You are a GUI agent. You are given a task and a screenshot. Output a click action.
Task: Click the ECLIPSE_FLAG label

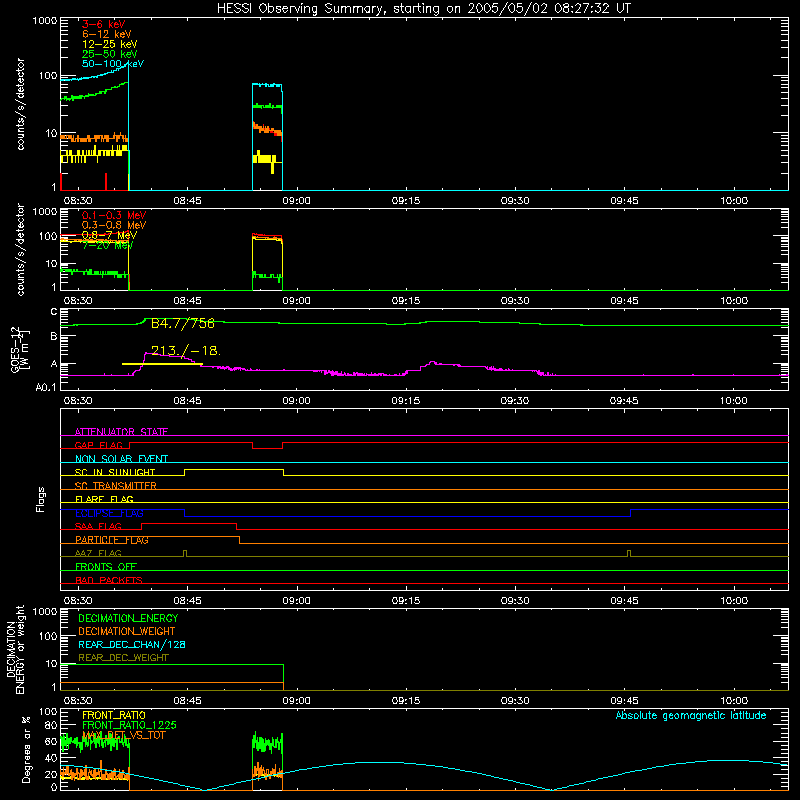coord(109,513)
